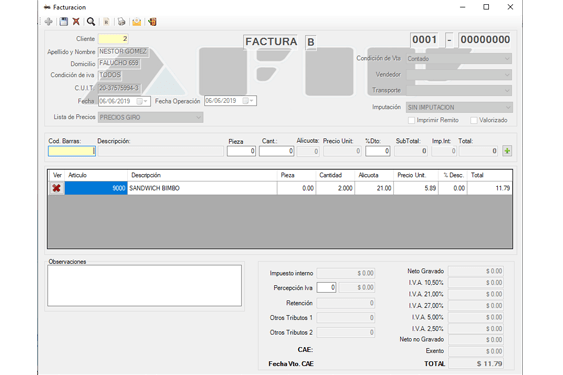563x375 pixels.
Task: Click the Pieza entry field
Action: (241, 151)
